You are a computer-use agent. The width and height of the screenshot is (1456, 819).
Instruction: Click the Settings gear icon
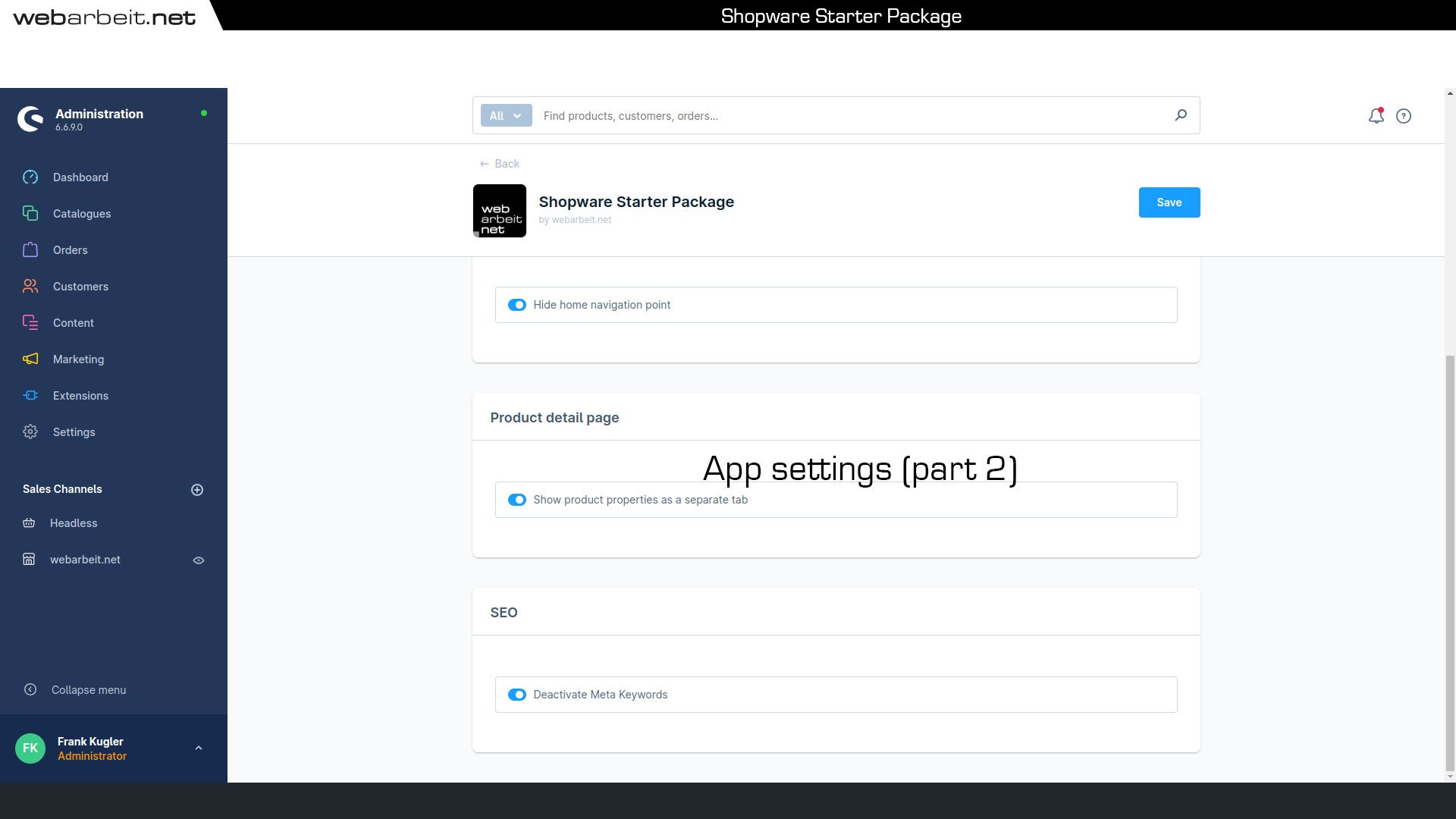click(30, 432)
